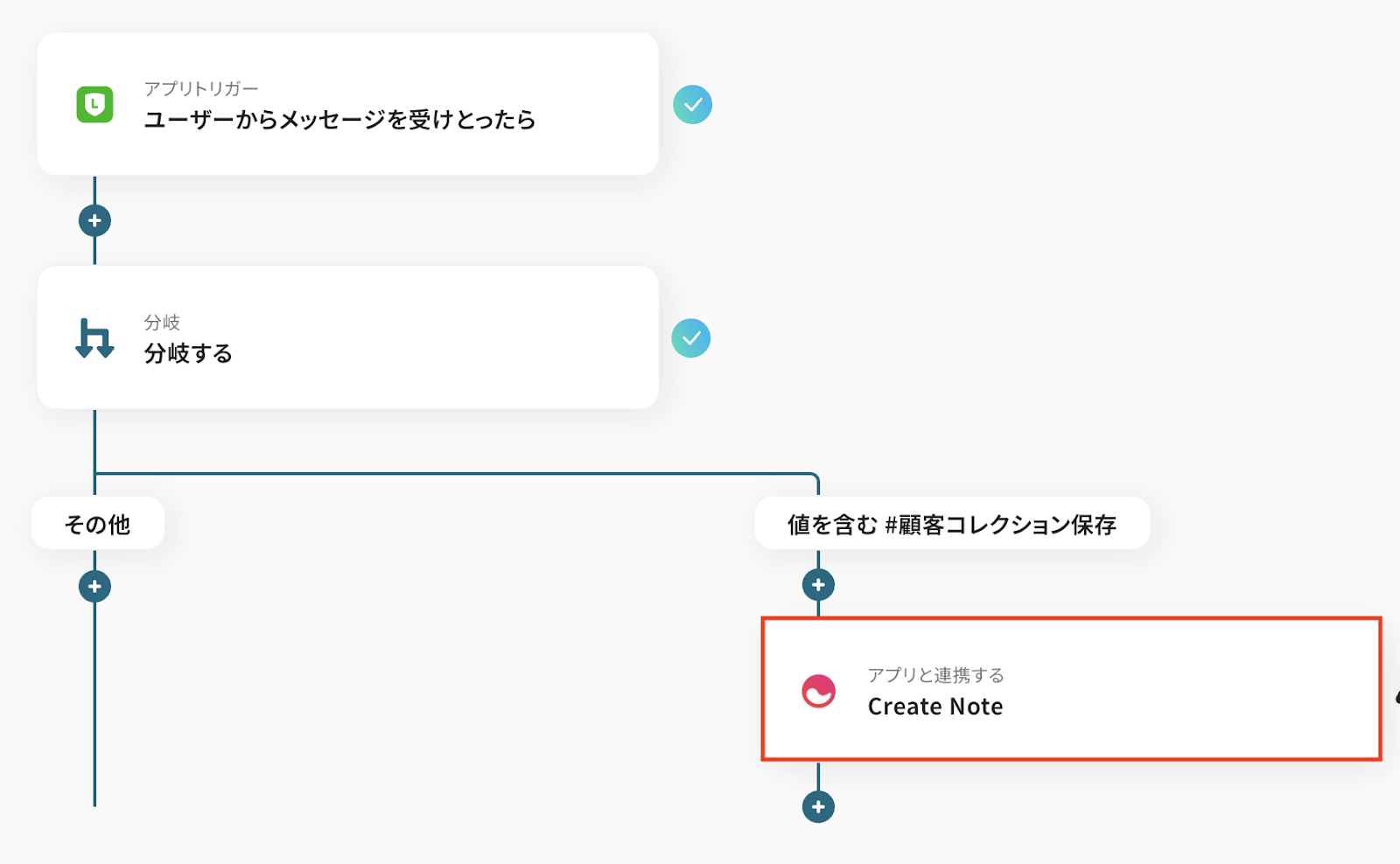Click the checkmark next to 分岐する card
Screen dimensions: 1400x864
691,338
